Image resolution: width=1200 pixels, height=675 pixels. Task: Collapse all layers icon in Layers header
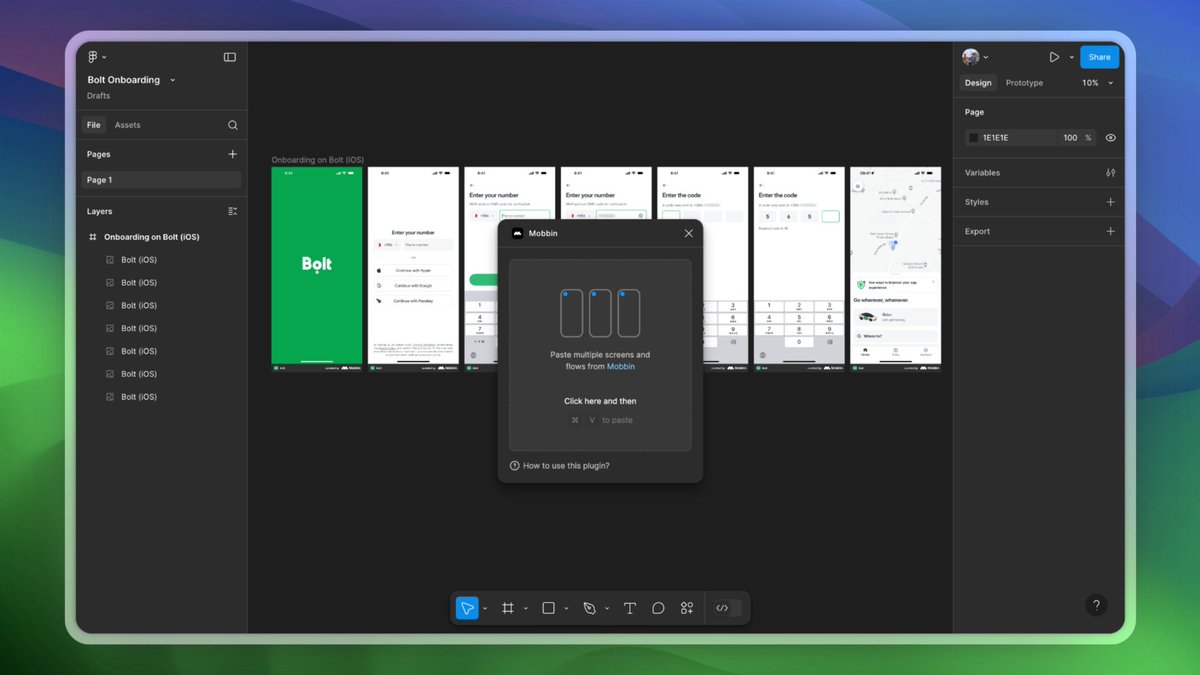pos(233,211)
